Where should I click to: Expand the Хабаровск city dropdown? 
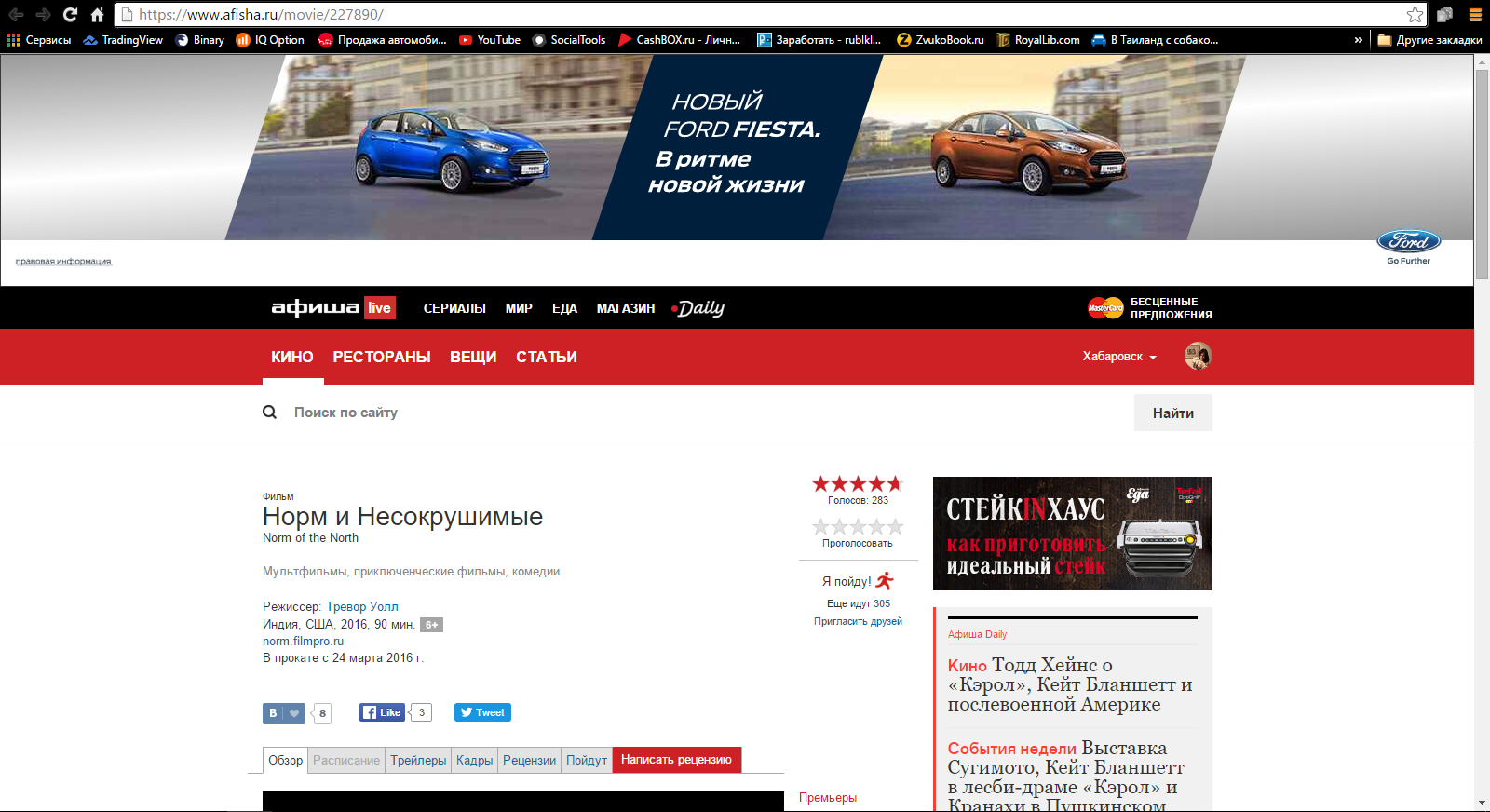point(1119,357)
